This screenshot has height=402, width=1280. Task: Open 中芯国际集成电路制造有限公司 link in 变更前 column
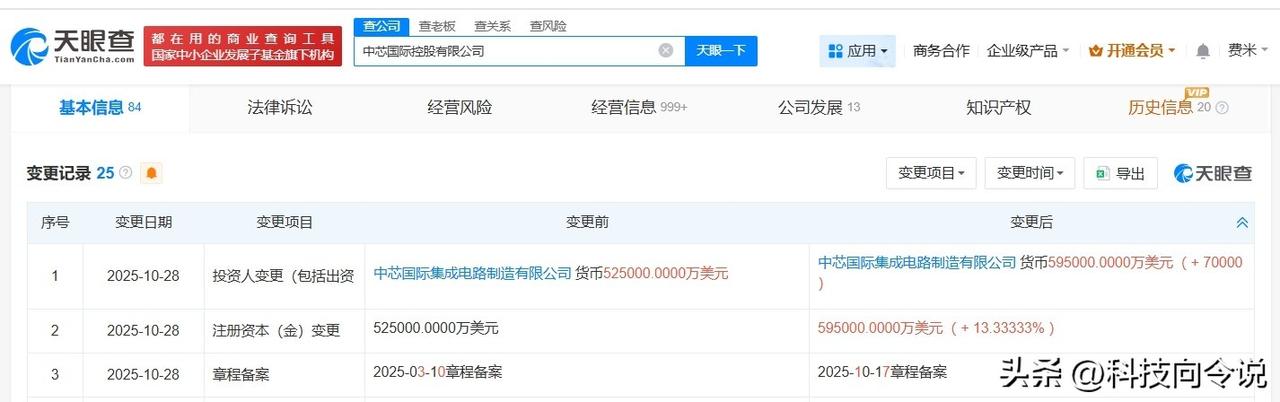[472, 273]
